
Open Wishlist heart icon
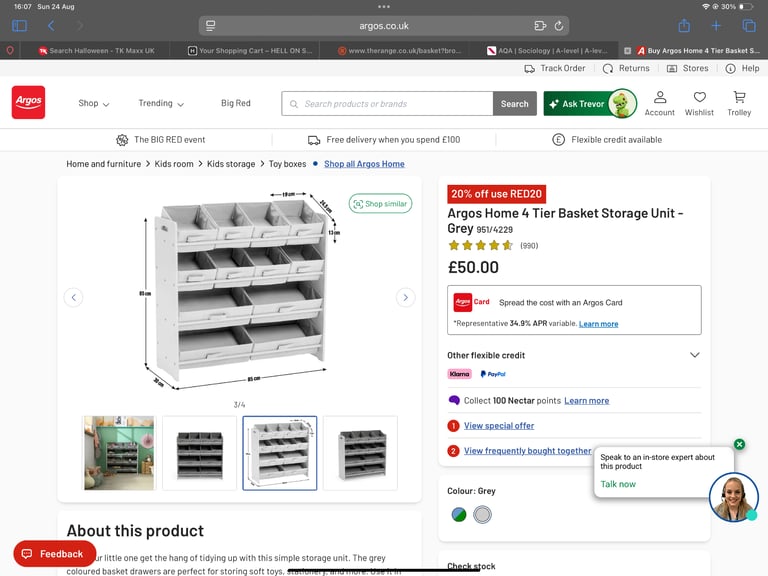point(699,103)
